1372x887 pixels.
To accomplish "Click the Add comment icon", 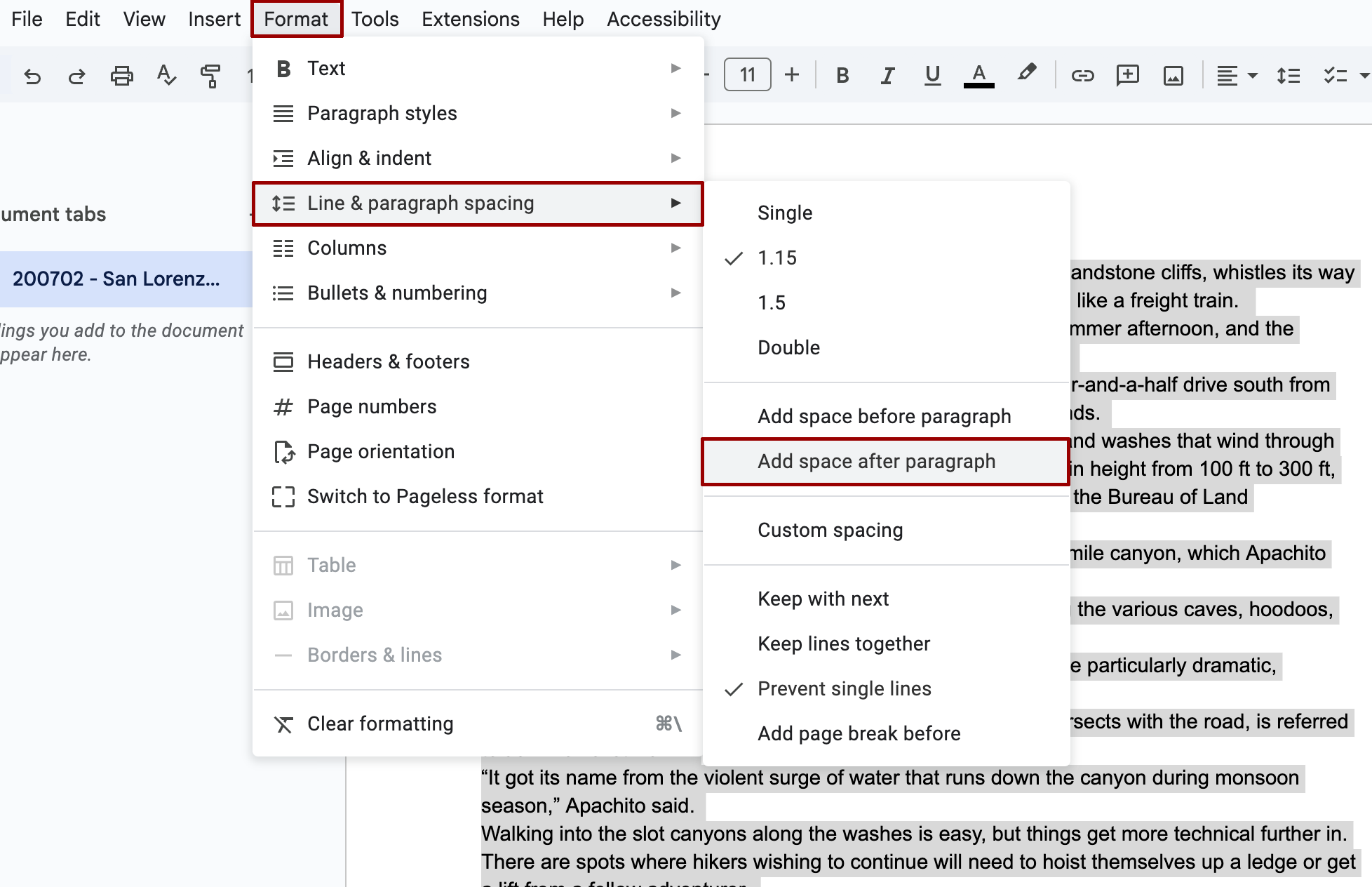I will tap(1127, 75).
